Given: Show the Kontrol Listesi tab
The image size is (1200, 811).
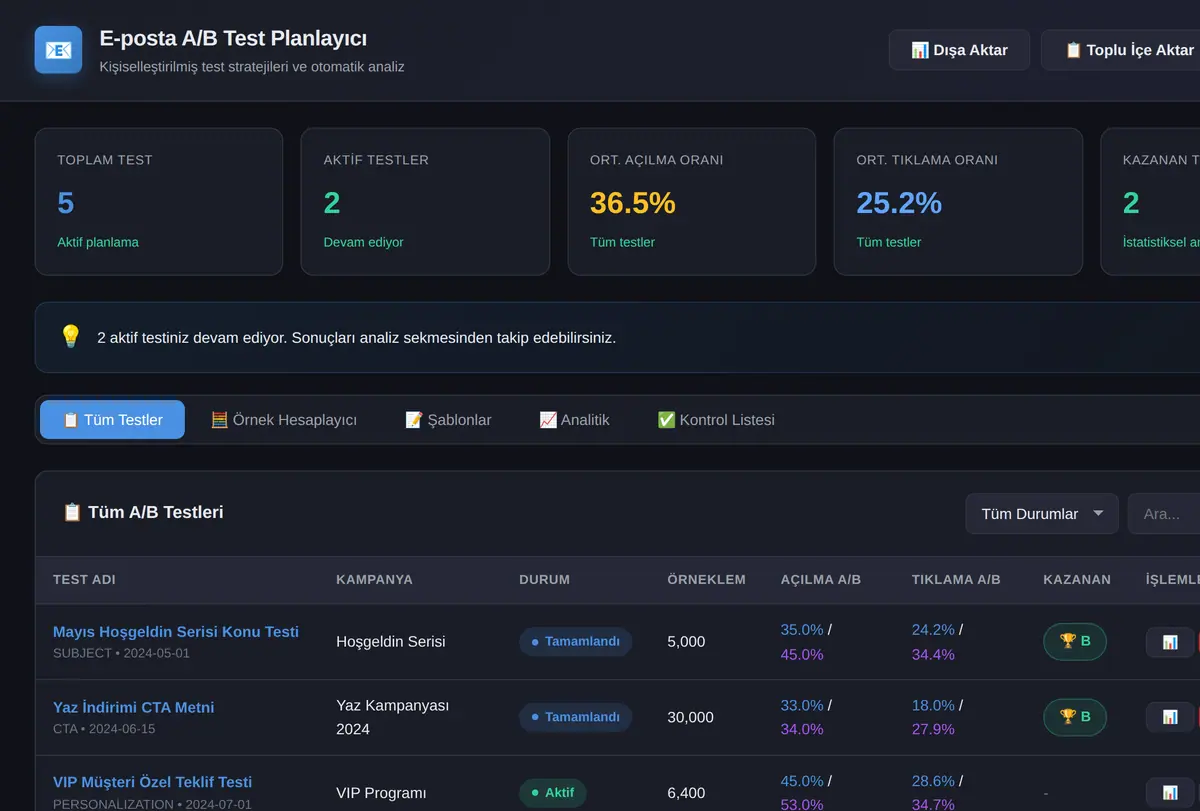Looking at the screenshot, I should point(716,420).
